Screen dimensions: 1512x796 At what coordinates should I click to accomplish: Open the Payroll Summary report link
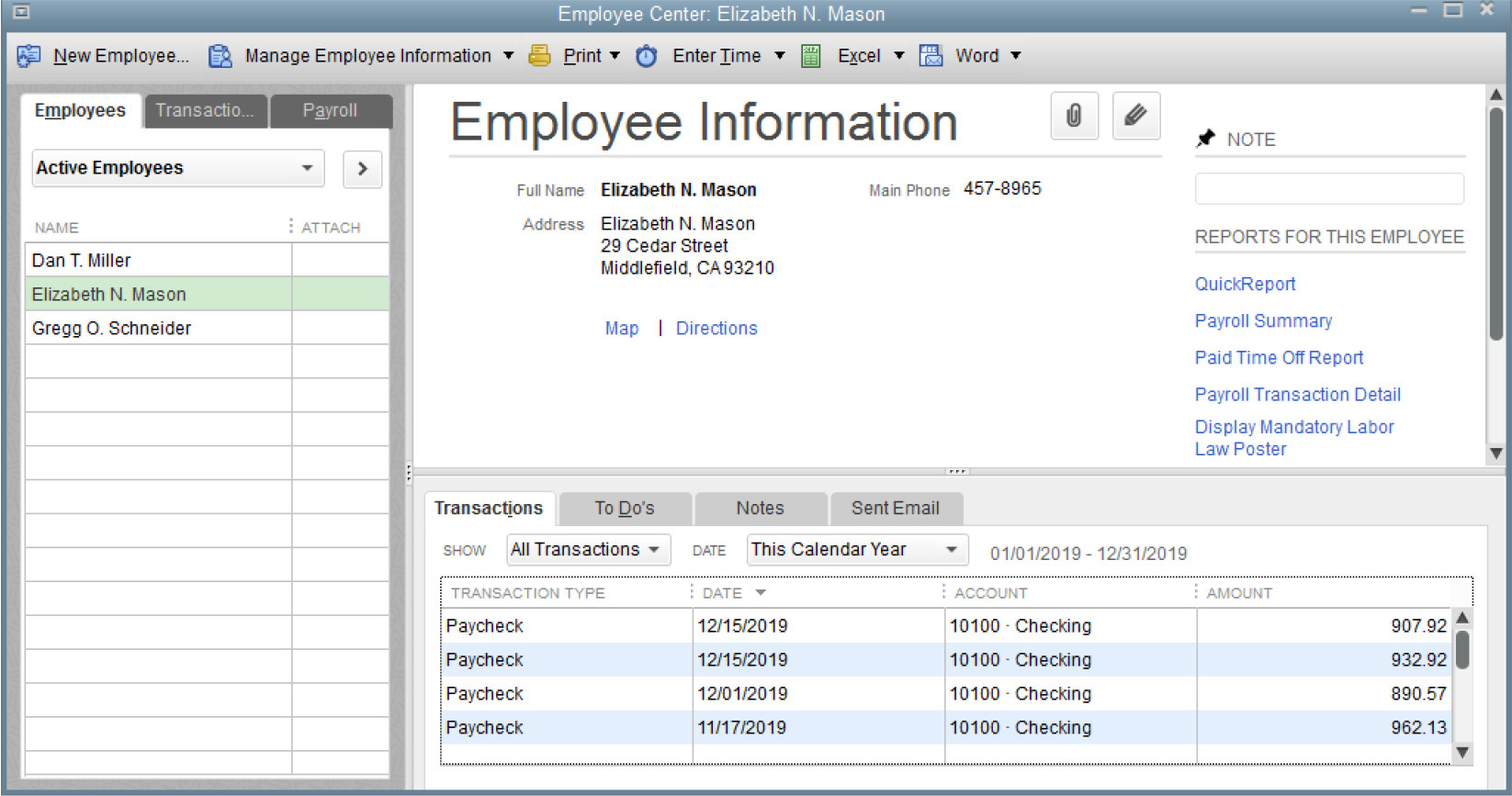pyautogui.click(x=1263, y=321)
